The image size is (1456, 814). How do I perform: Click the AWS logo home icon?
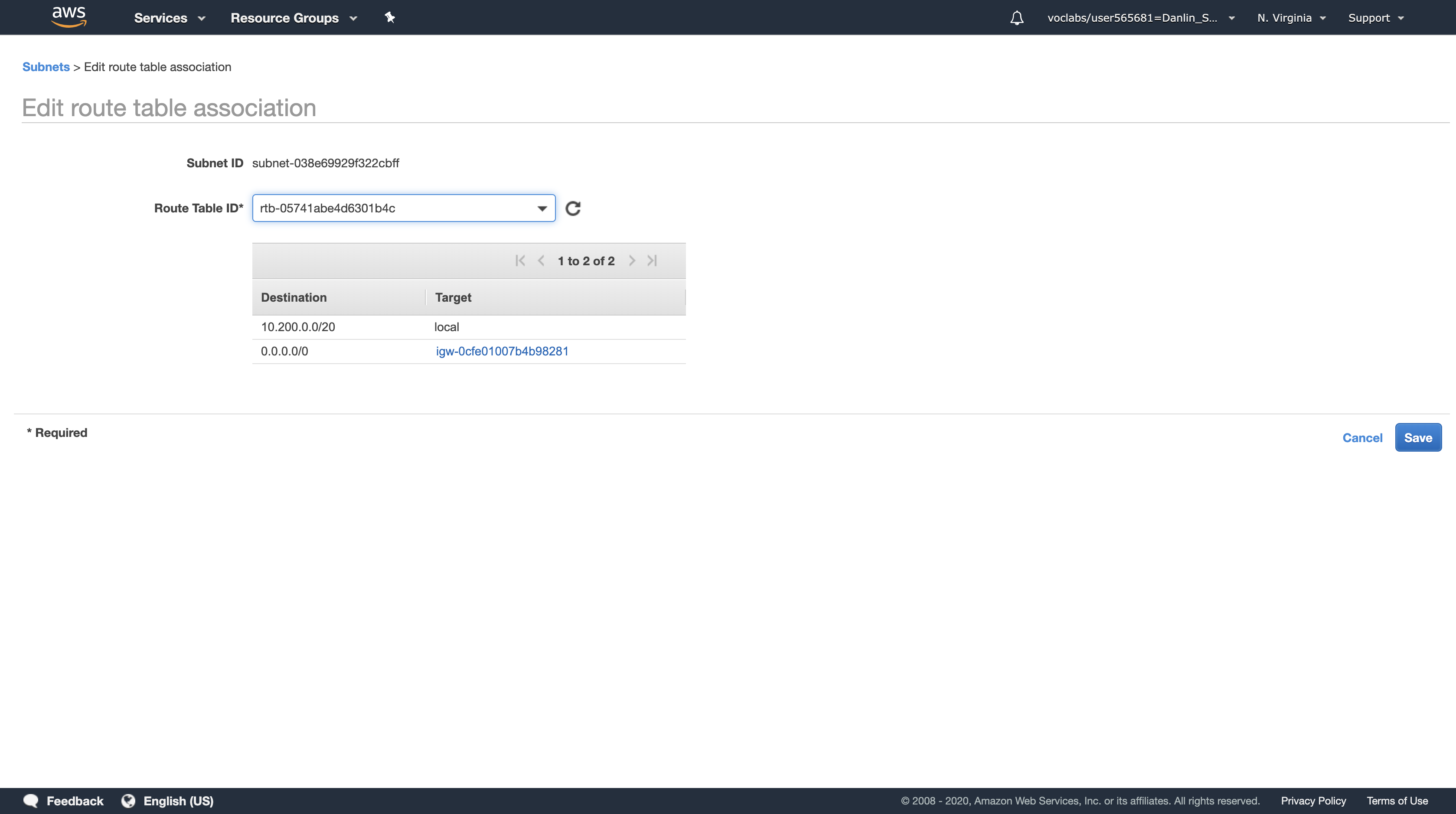pos(69,17)
